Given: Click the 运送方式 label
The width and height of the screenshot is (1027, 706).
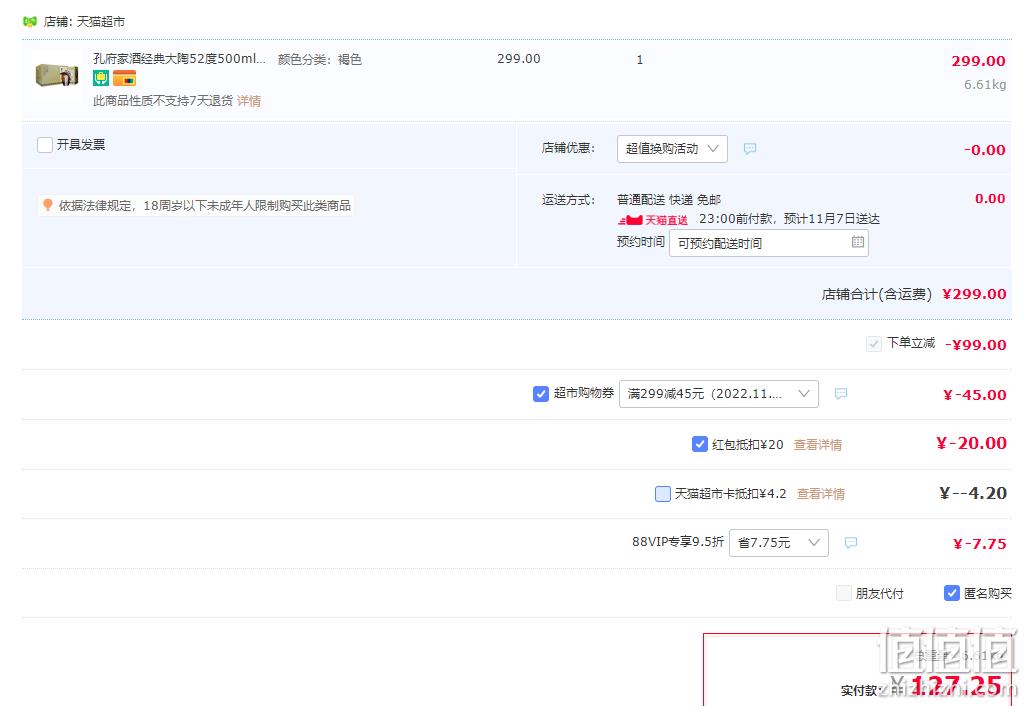Looking at the screenshot, I should pos(569,200).
